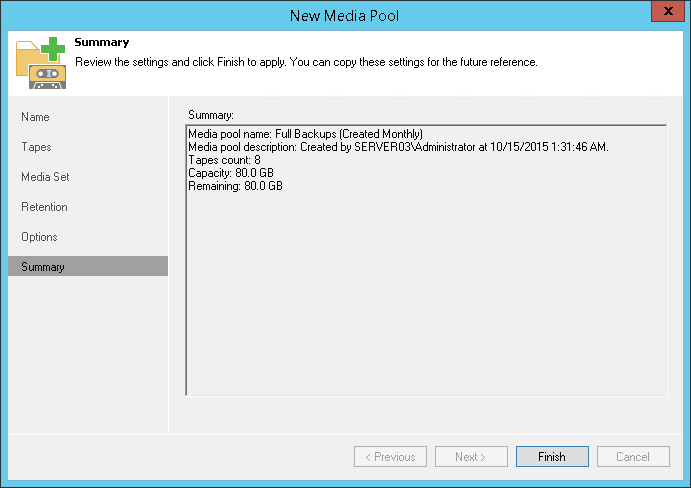Click the Tapes count line
The width and height of the screenshot is (691, 488).
pos(224,160)
